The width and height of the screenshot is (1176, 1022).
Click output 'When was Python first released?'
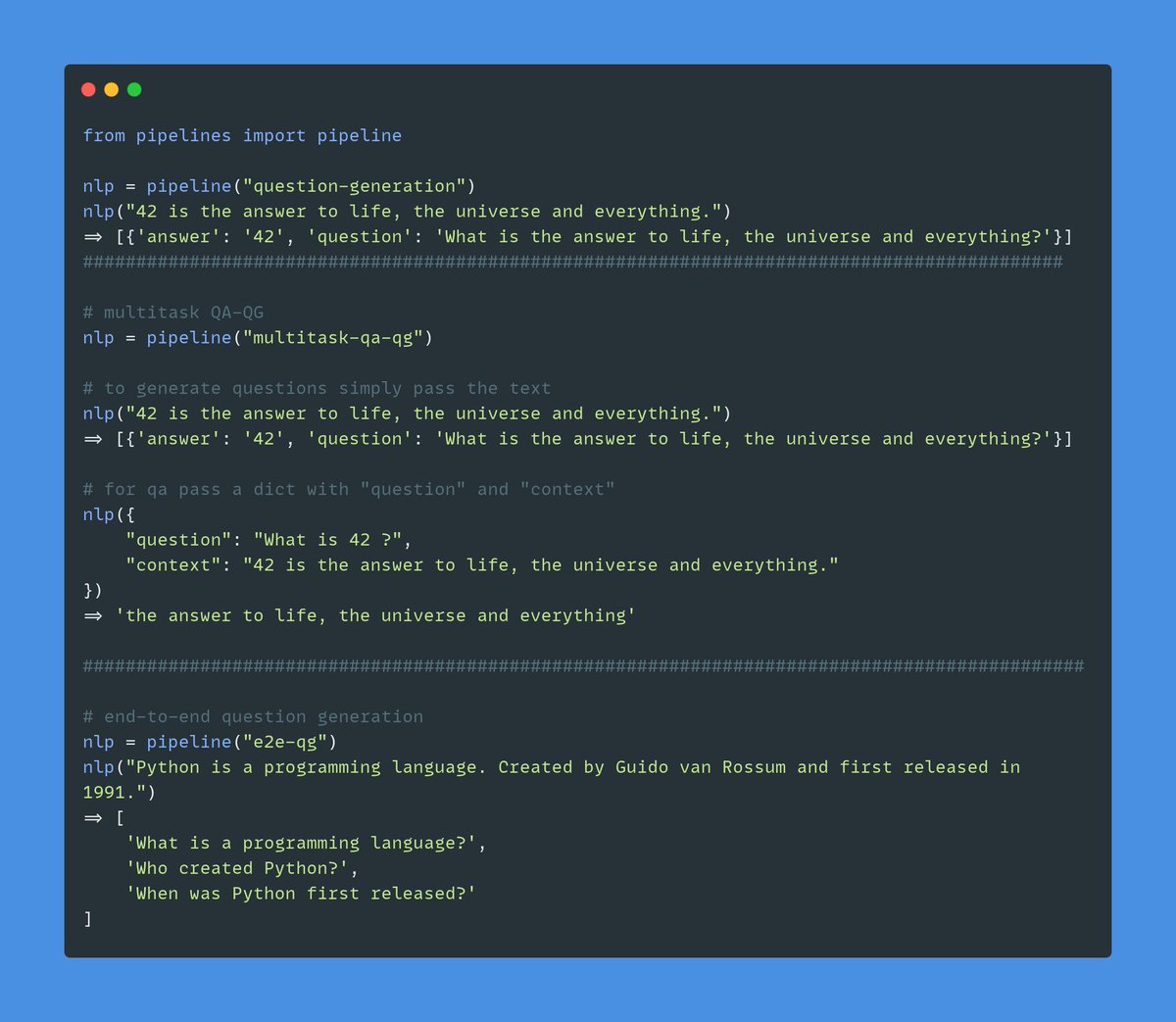301,894
